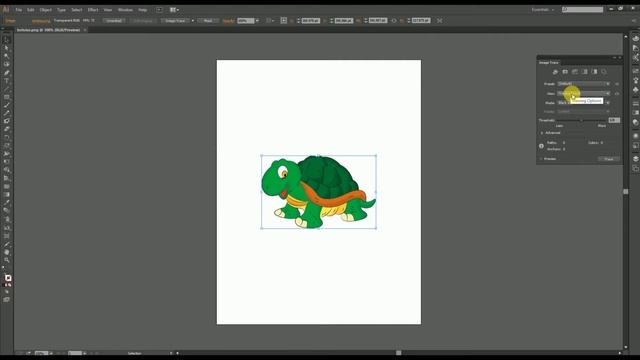The width and height of the screenshot is (640, 360).
Task: Select the Magic Wand tool
Action: [x=7, y=56]
